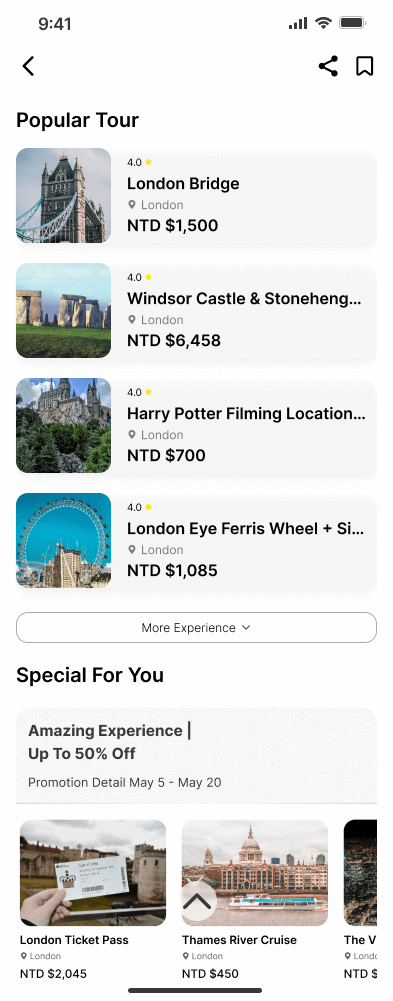Open the London Ticket Pass image
Viewport: 393px width, 1001px height.
click(93, 873)
